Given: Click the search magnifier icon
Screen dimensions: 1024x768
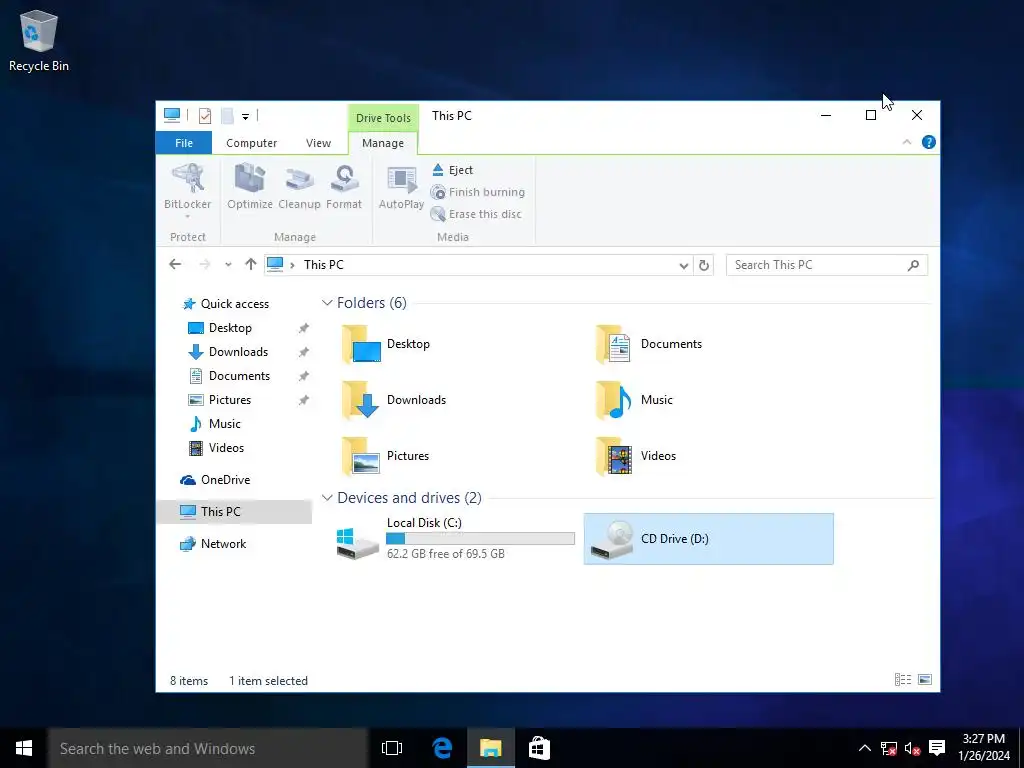Looking at the screenshot, I should click(x=913, y=264).
